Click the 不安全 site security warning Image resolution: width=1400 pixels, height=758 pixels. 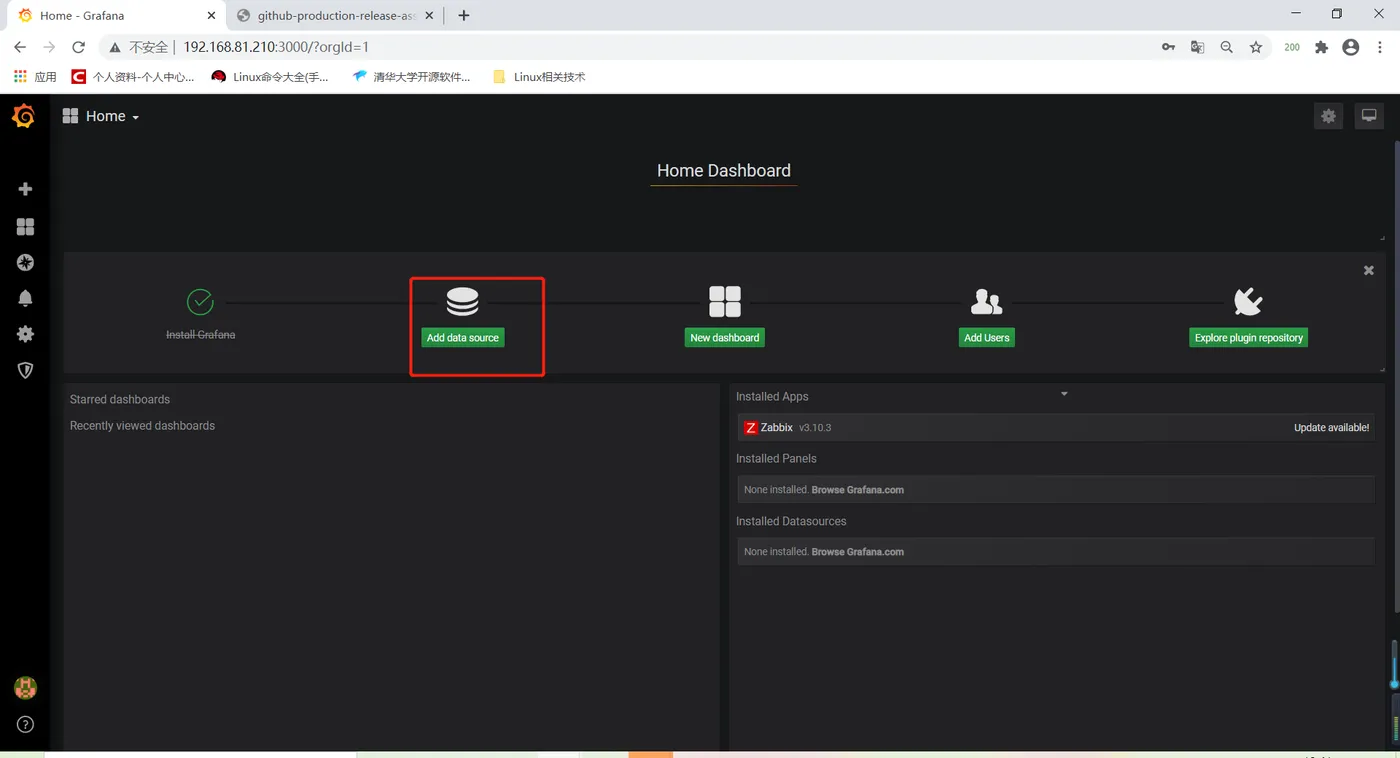pos(139,47)
